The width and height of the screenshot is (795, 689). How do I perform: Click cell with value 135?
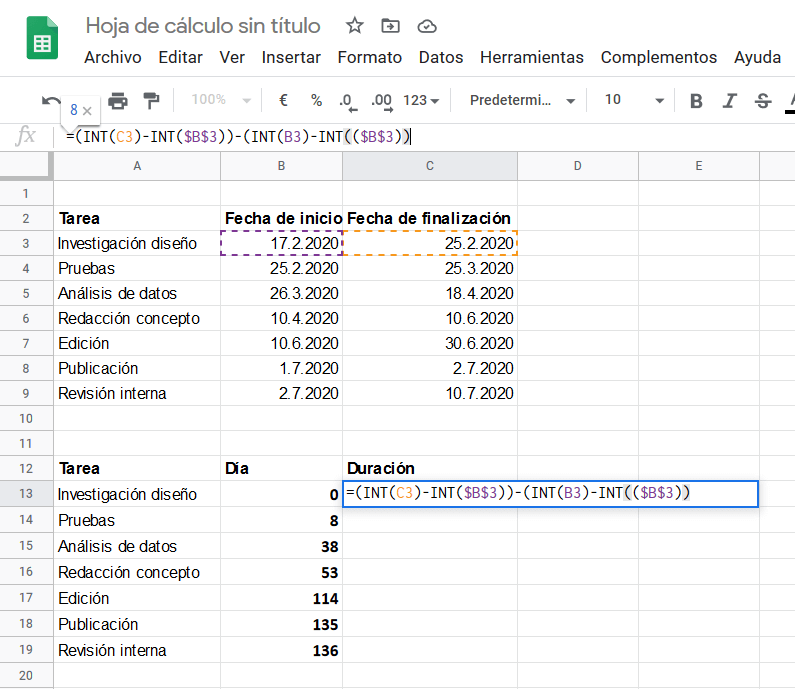tap(281, 624)
